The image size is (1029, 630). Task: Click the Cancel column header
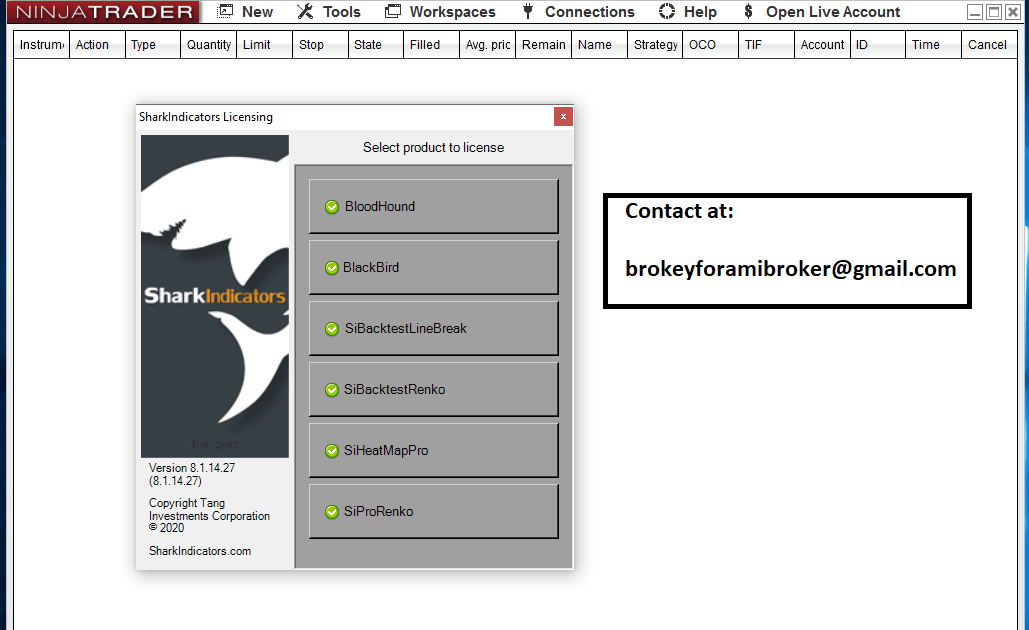click(x=989, y=45)
